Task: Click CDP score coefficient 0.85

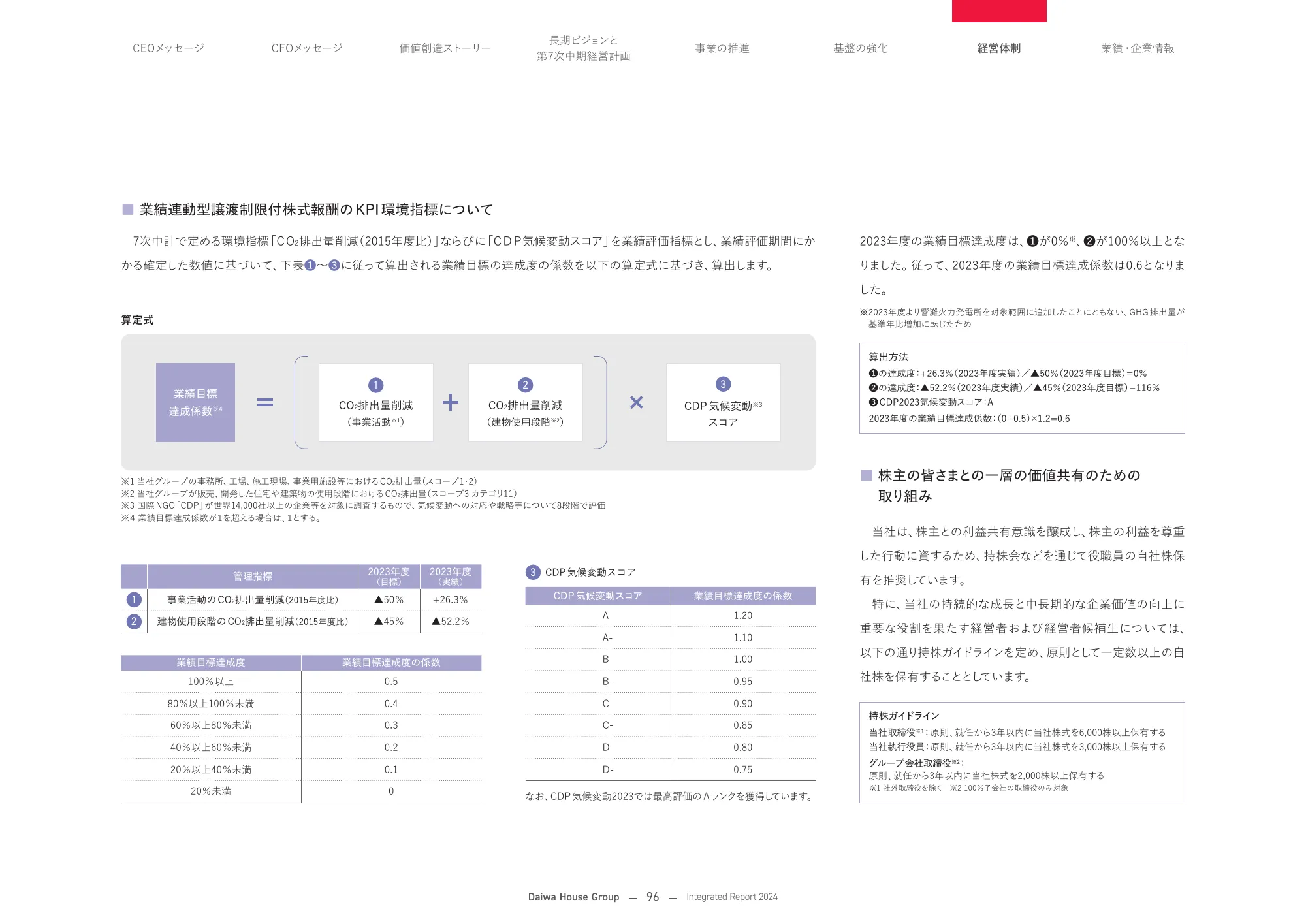Action: click(x=743, y=725)
